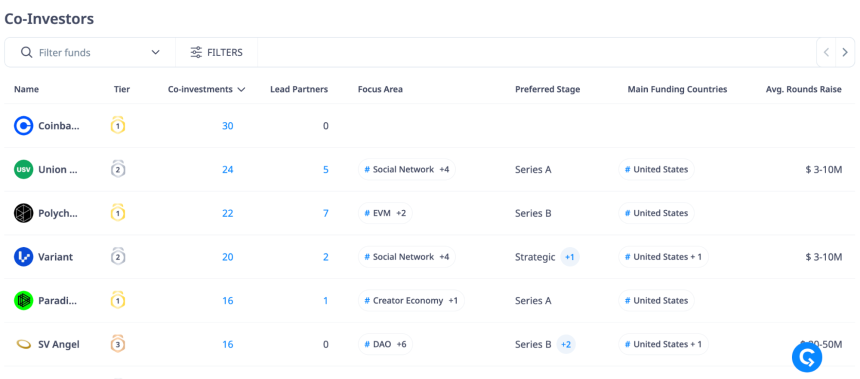This screenshot has width=860, height=379.
Task: Click the Focus Area column header
Action: (x=380, y=89)
